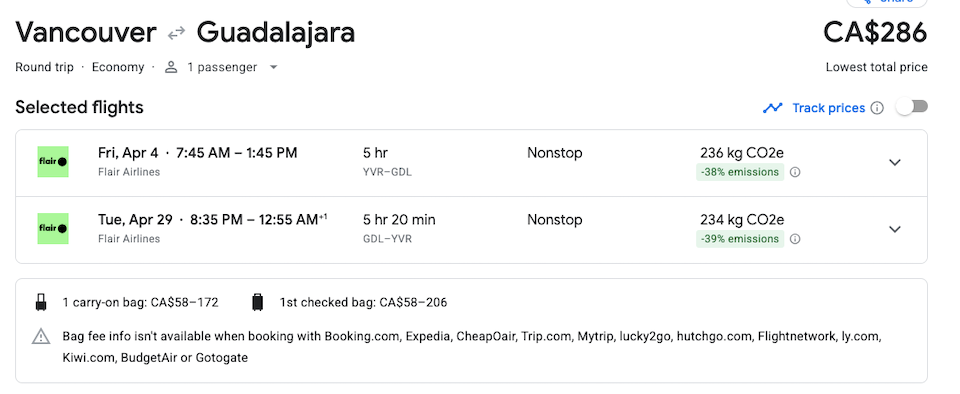Click the bag fee warning triangle icon

pos(41,336)
